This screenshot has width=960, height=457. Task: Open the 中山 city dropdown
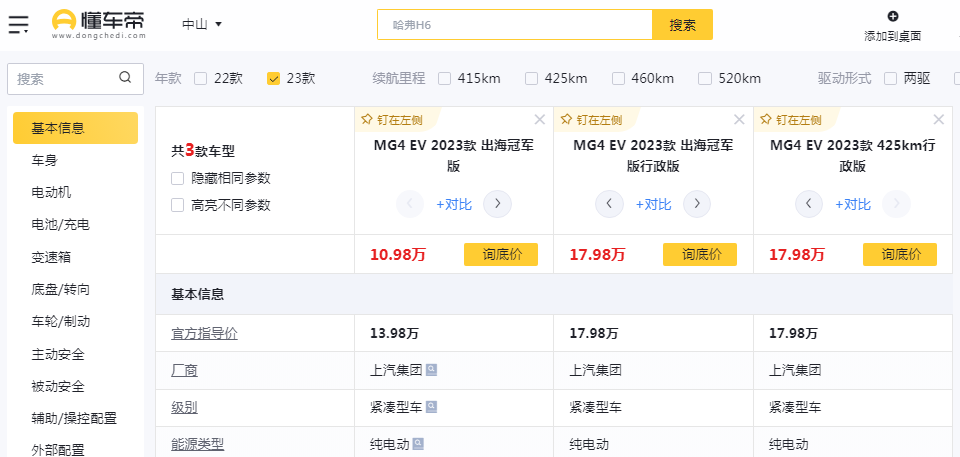click(x=202, y=25)
